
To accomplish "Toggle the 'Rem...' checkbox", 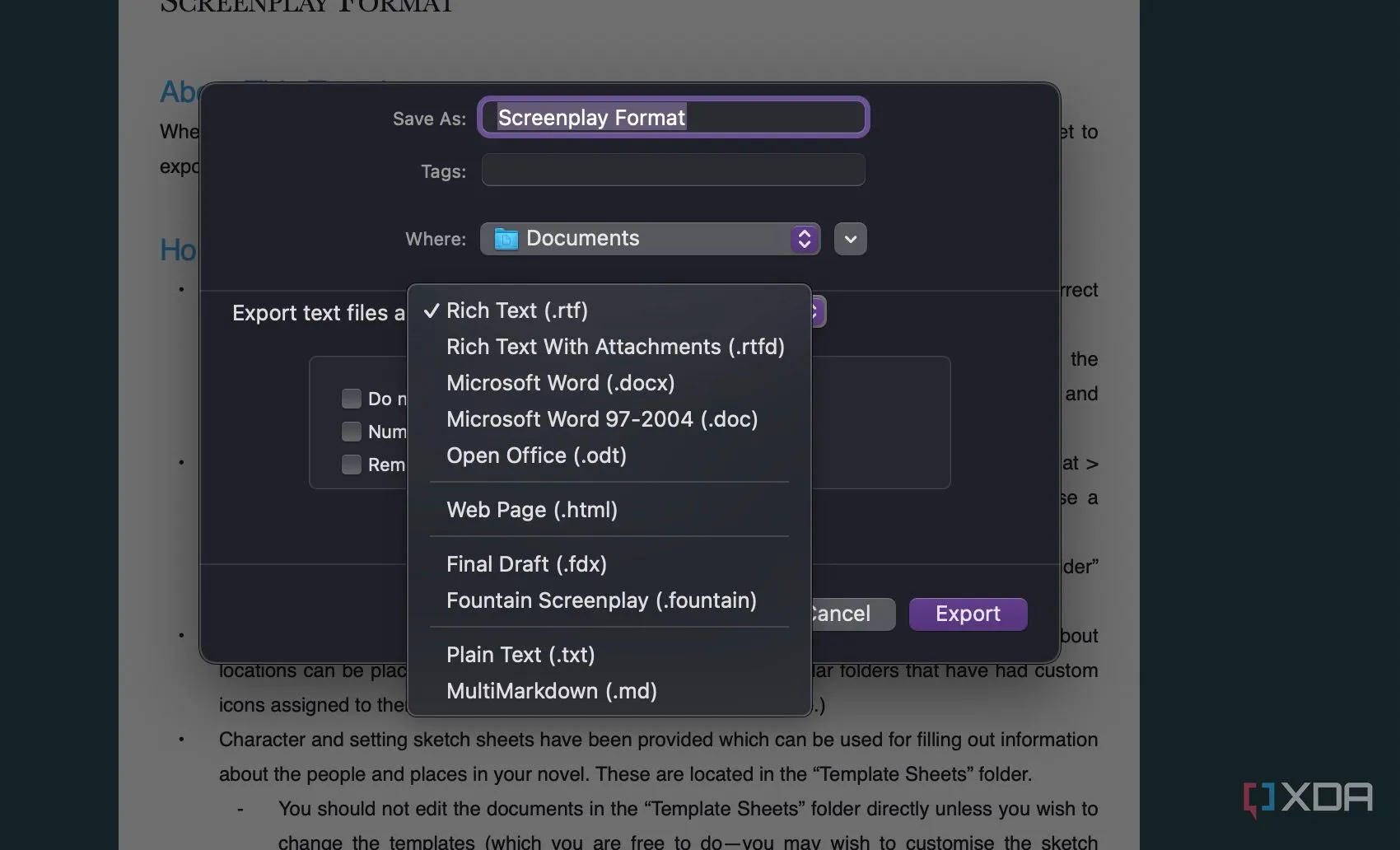I will [352, 465].
